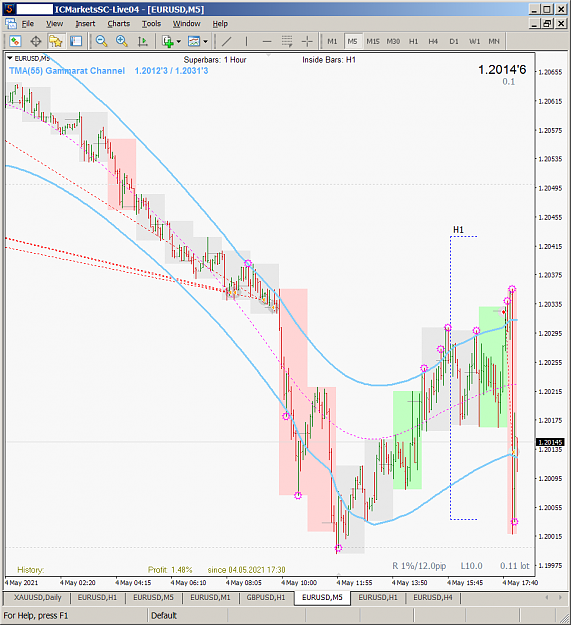Click the chart templates icon

[194, 41]
